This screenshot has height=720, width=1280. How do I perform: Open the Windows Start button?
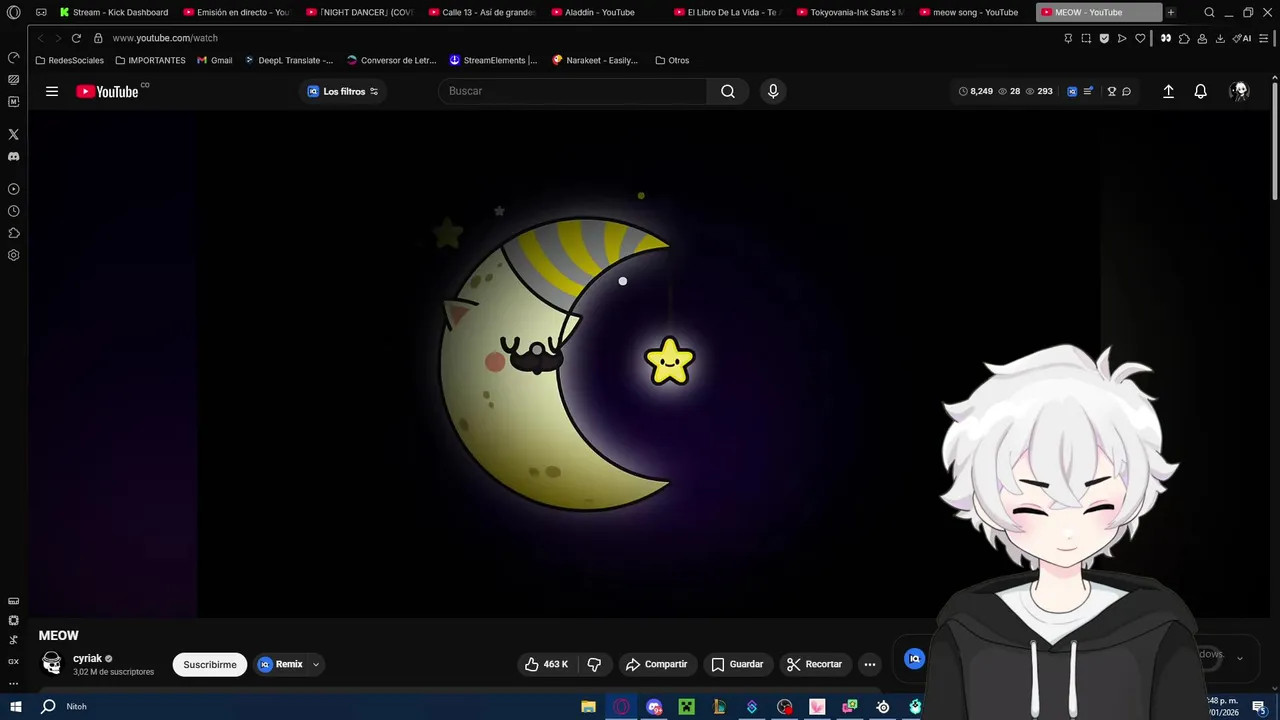click(15, 706)
